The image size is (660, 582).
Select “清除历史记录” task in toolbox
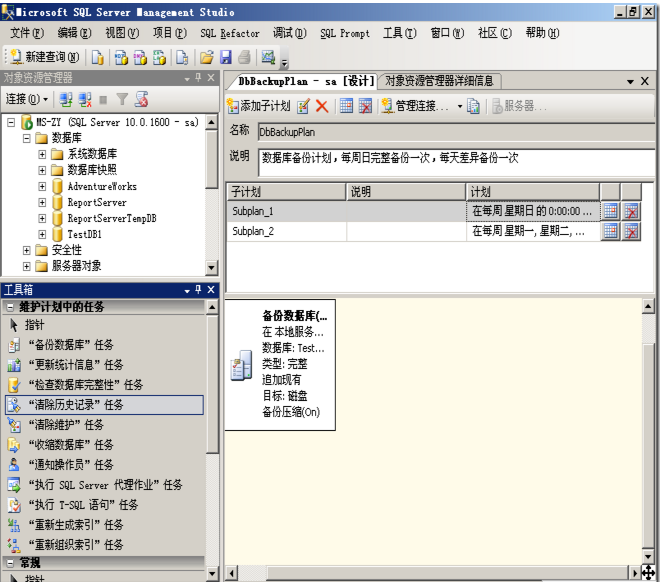(x=104, y=405)
